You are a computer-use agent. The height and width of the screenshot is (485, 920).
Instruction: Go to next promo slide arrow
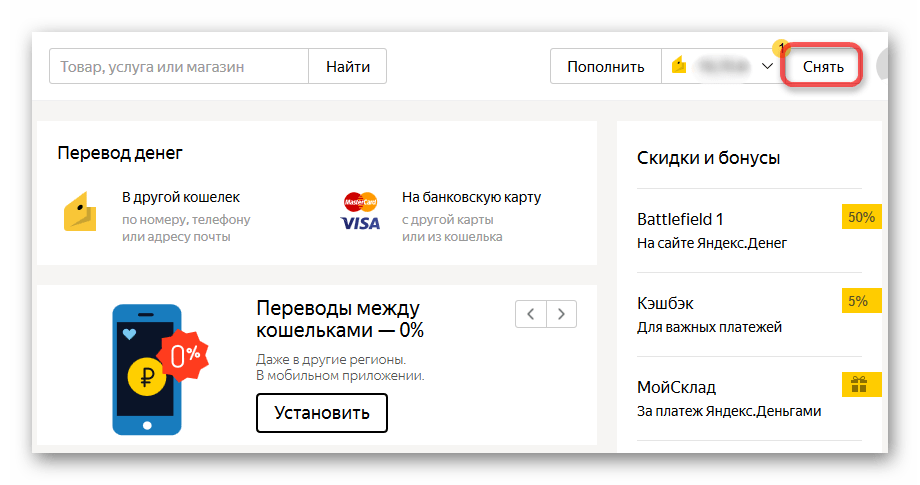[562, 313]
